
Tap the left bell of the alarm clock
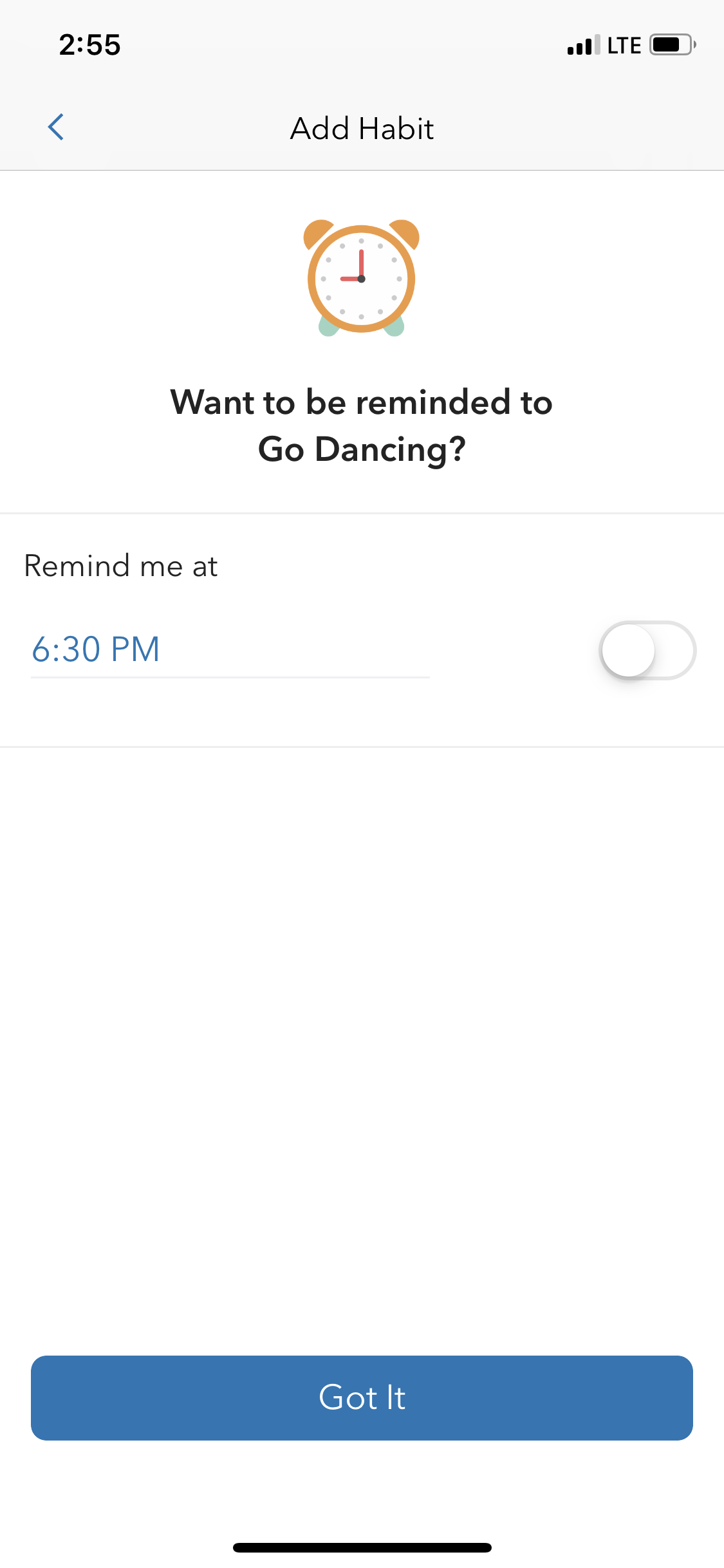click(x=318, y=233)
